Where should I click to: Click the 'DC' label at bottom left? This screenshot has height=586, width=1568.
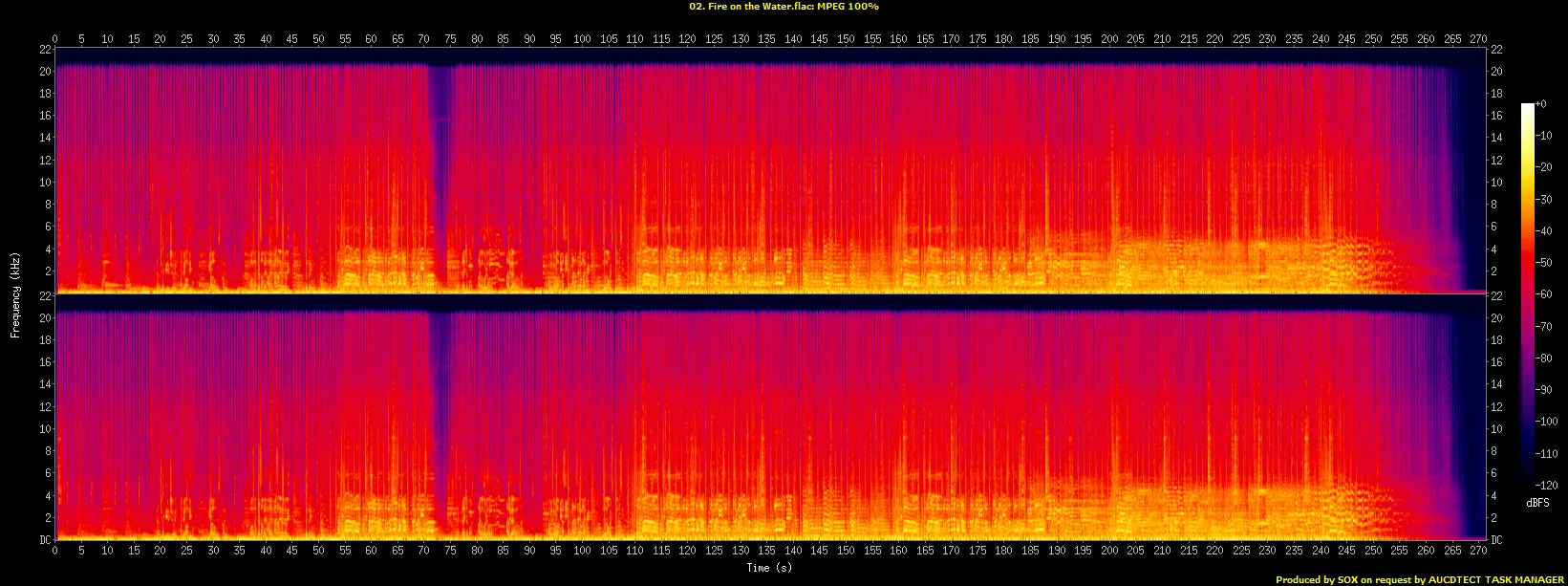44,540
